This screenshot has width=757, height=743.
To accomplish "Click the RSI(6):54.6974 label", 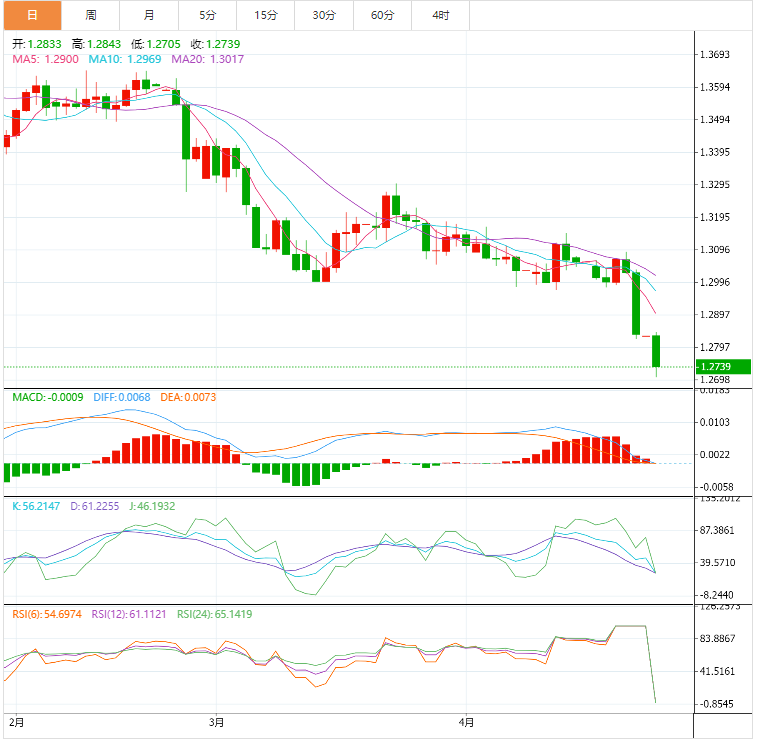I will [x=47, y=615].
